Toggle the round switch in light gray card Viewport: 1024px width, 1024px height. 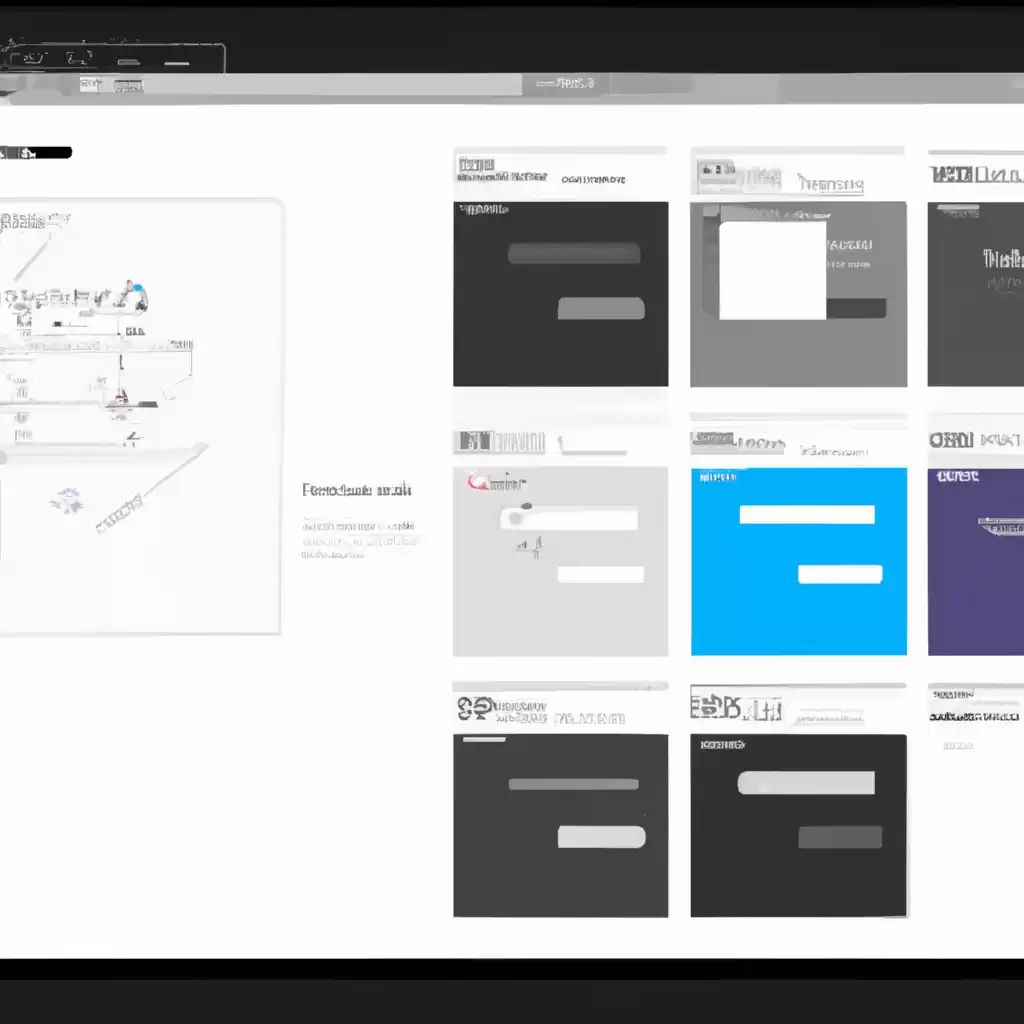click(517, 518)
